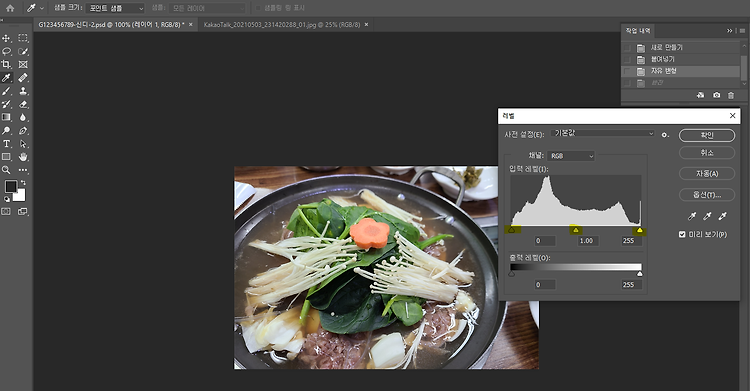
Task: Pick the white point eyedropper in Levels
Action: coord(722,216)
